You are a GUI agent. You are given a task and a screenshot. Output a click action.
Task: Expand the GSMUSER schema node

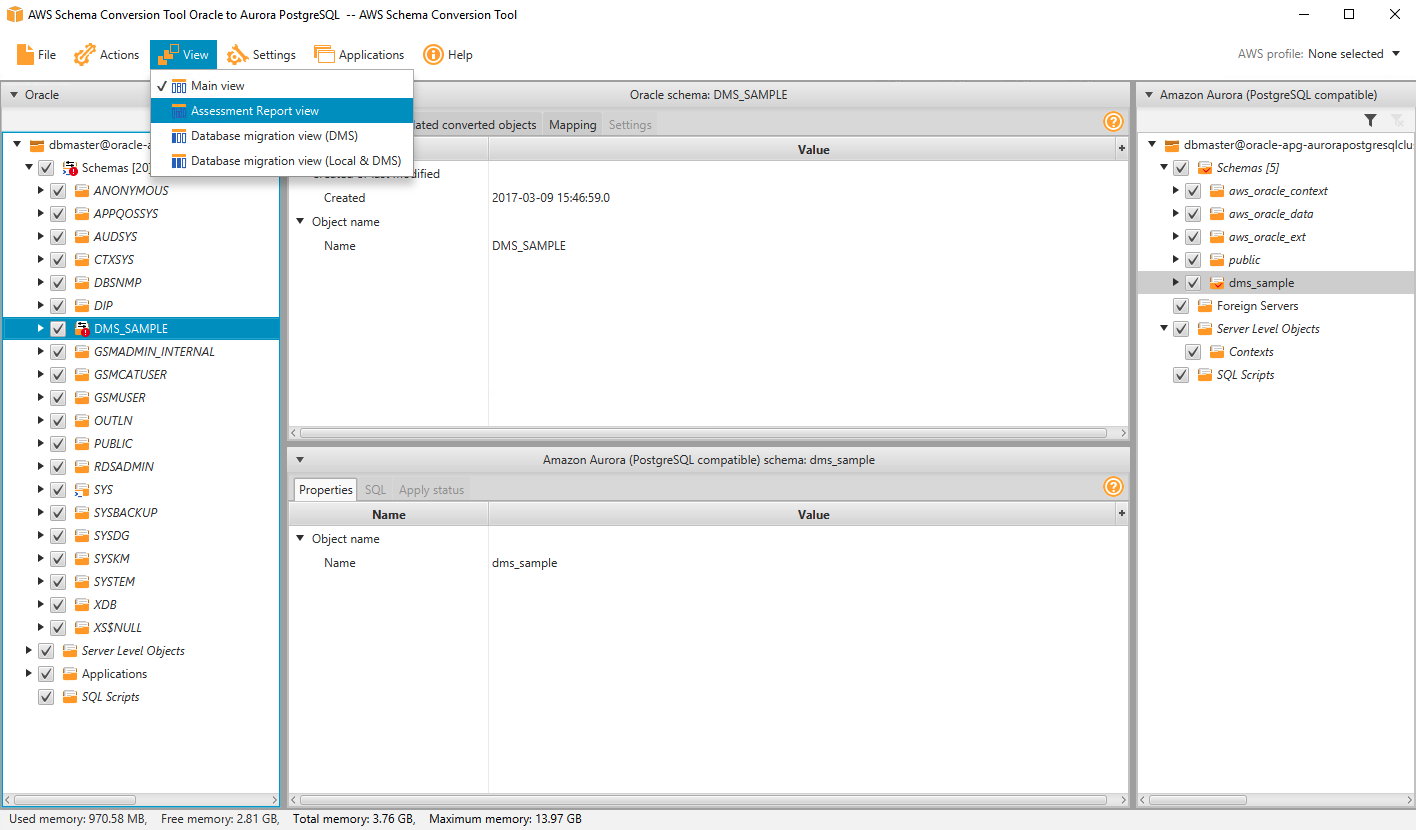pyautogui.click(x=41, y=397)
